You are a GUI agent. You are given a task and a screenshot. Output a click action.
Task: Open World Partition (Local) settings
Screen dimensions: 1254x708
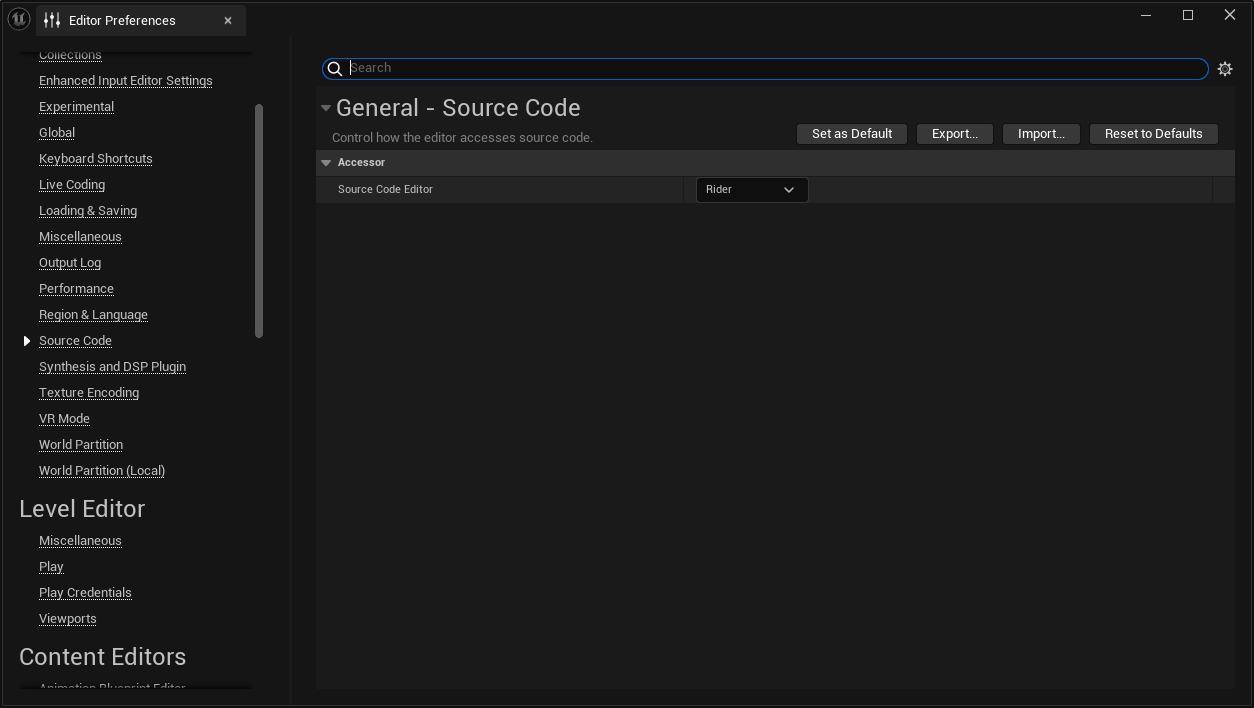[102, 471]
